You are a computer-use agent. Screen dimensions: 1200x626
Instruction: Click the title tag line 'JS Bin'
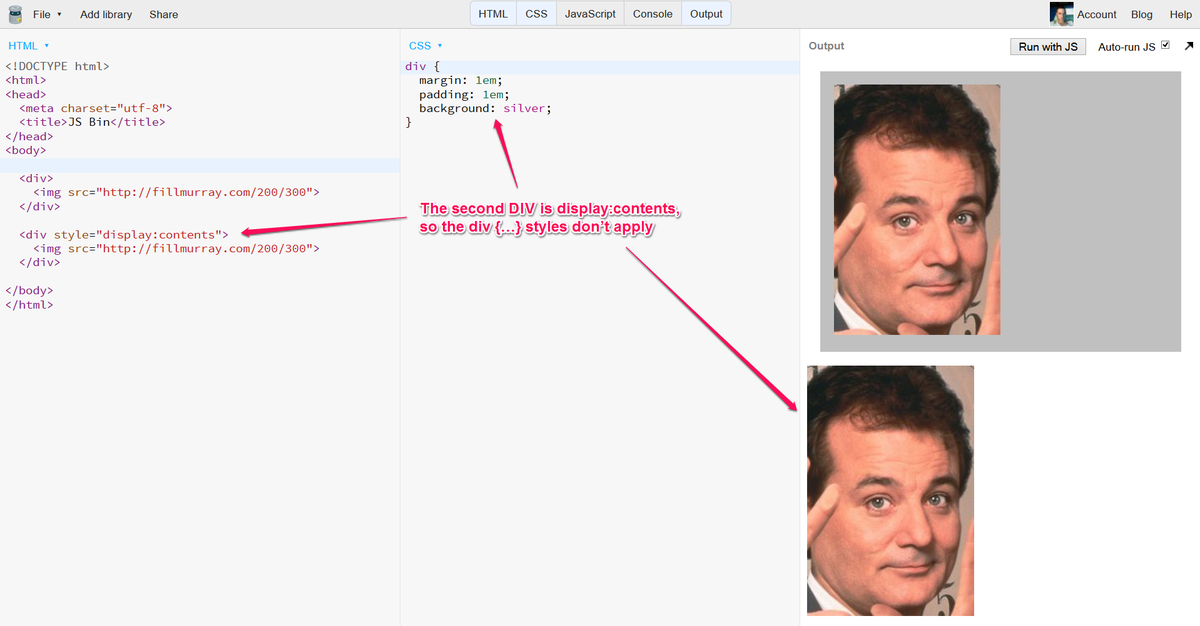click(92, 122)
